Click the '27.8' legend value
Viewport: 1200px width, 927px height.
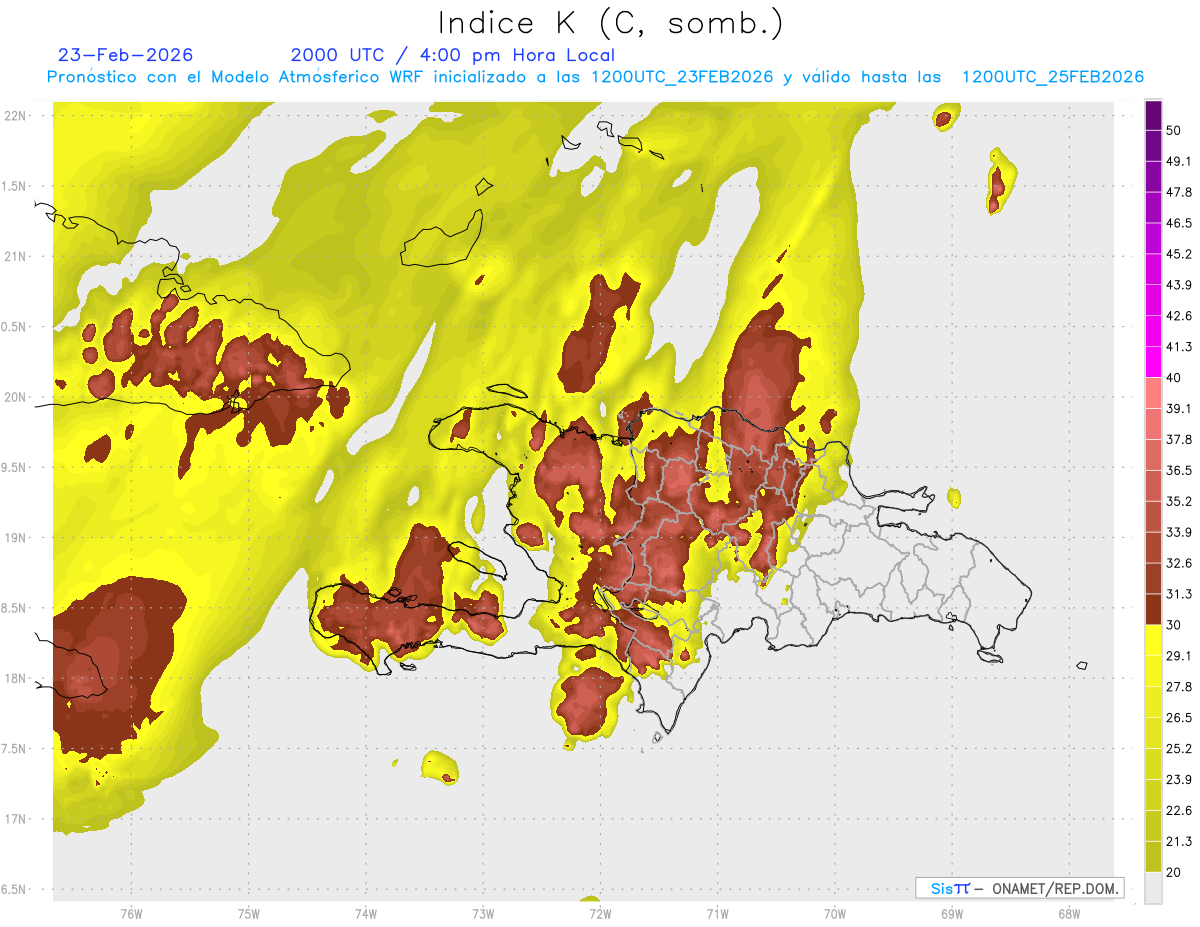click(1178, 687)
